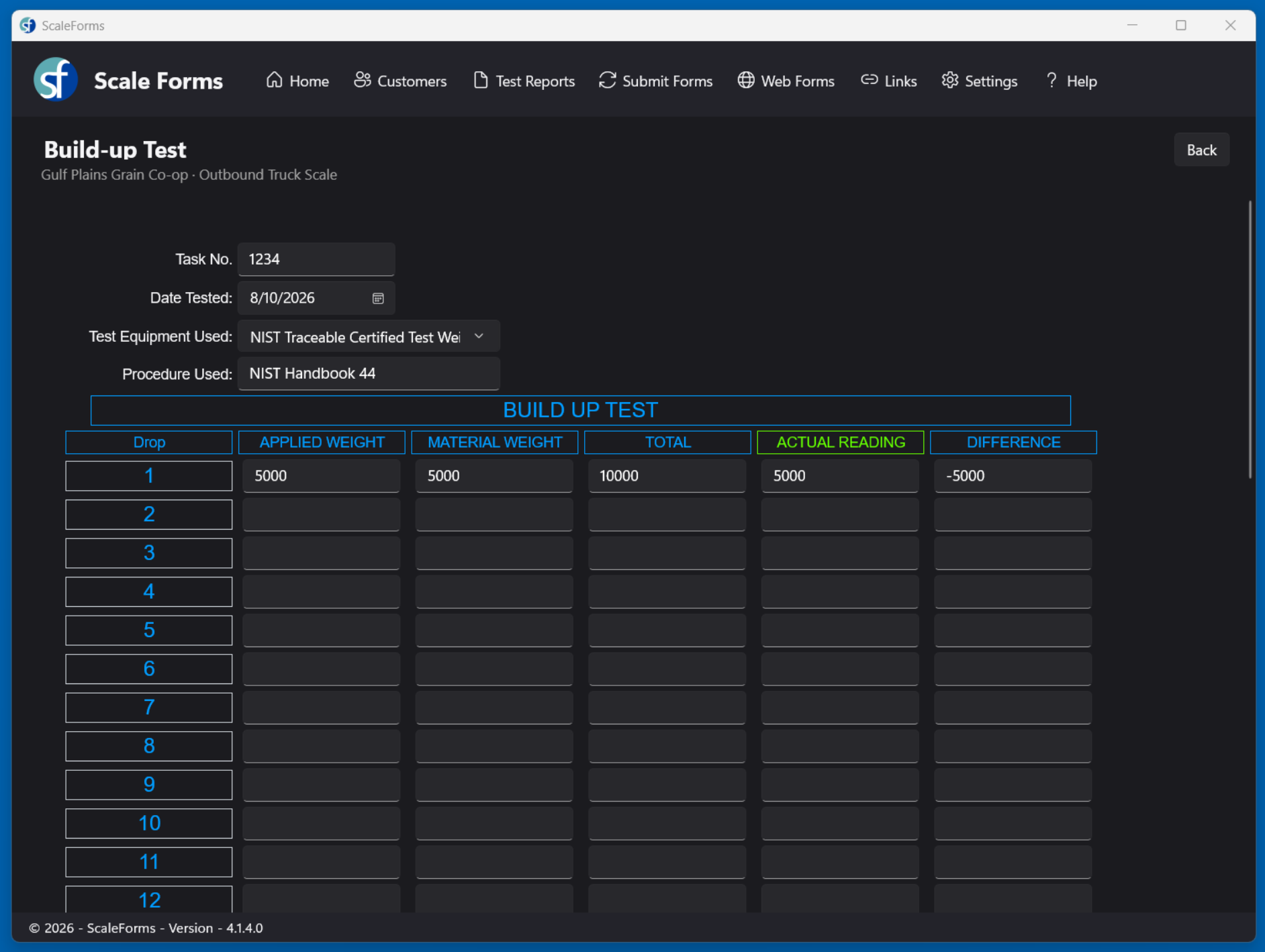Click the Help question mark icon
This screenshot has height=952, width=1265.
point(1051,80)
